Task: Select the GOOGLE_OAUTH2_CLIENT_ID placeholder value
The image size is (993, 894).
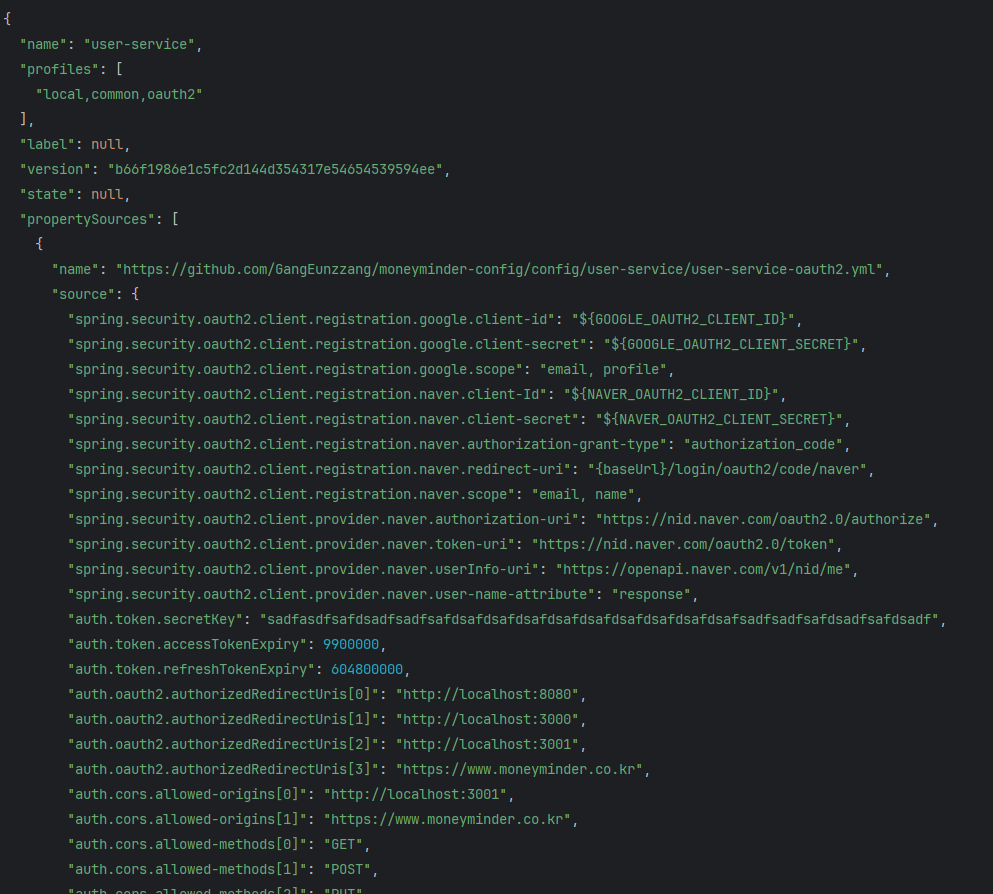Action: 683,320
